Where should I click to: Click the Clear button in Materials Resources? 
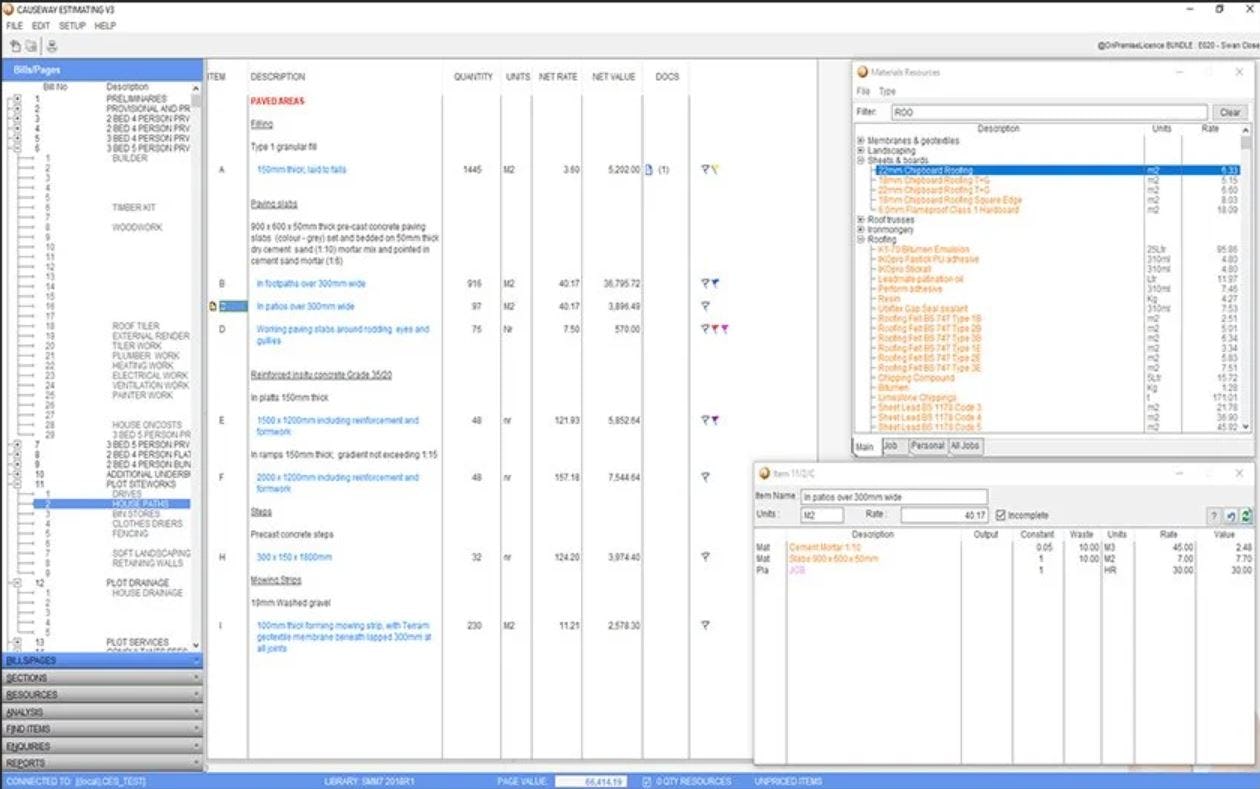pos(1229,111)
